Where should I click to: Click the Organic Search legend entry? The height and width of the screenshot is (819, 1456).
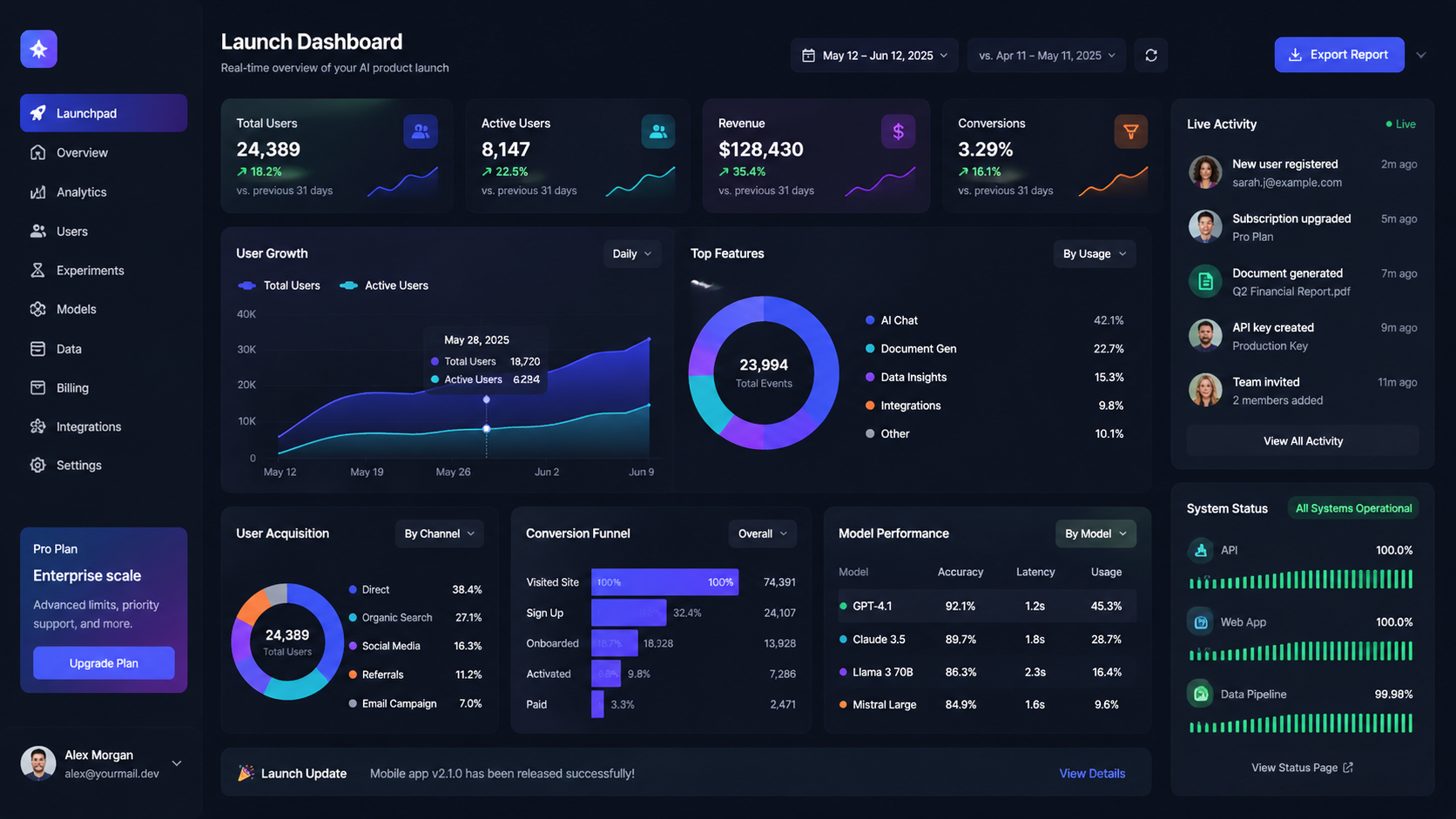[415, 617]
